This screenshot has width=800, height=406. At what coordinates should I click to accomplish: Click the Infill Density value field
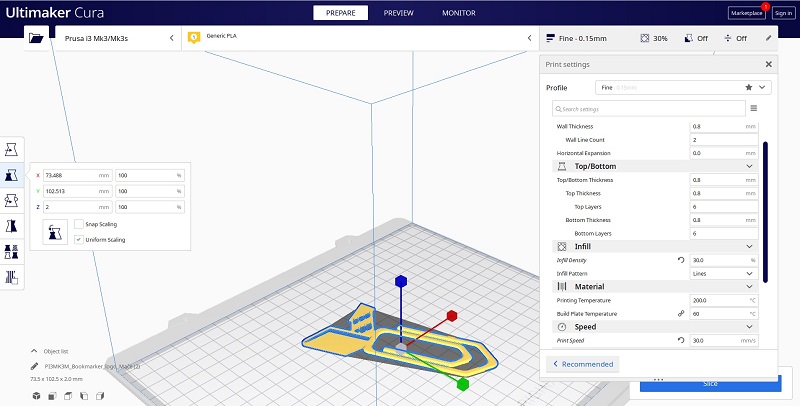click(723, 260)
